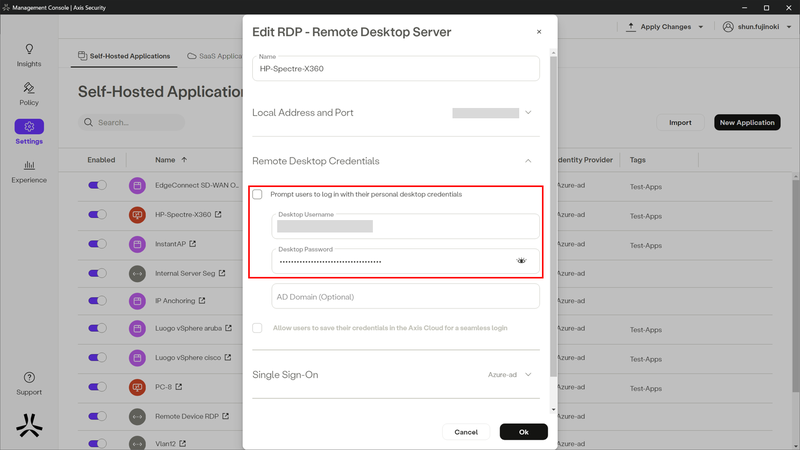
Task: Toggle EdgeConnect SD-WAN enabled switch
Action: [x=97, y=185]
